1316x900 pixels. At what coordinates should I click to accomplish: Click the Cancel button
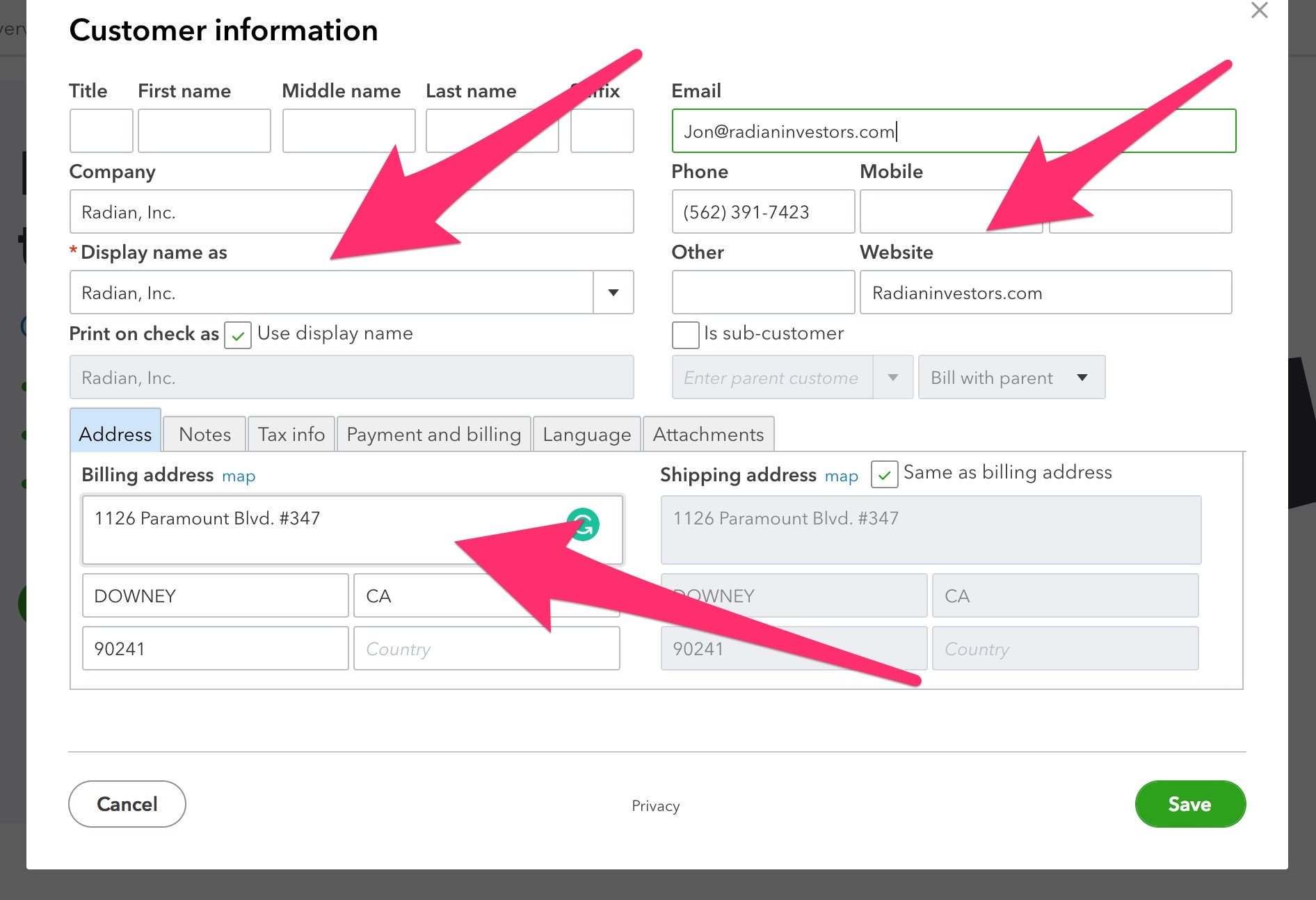(x=127, y=804)
